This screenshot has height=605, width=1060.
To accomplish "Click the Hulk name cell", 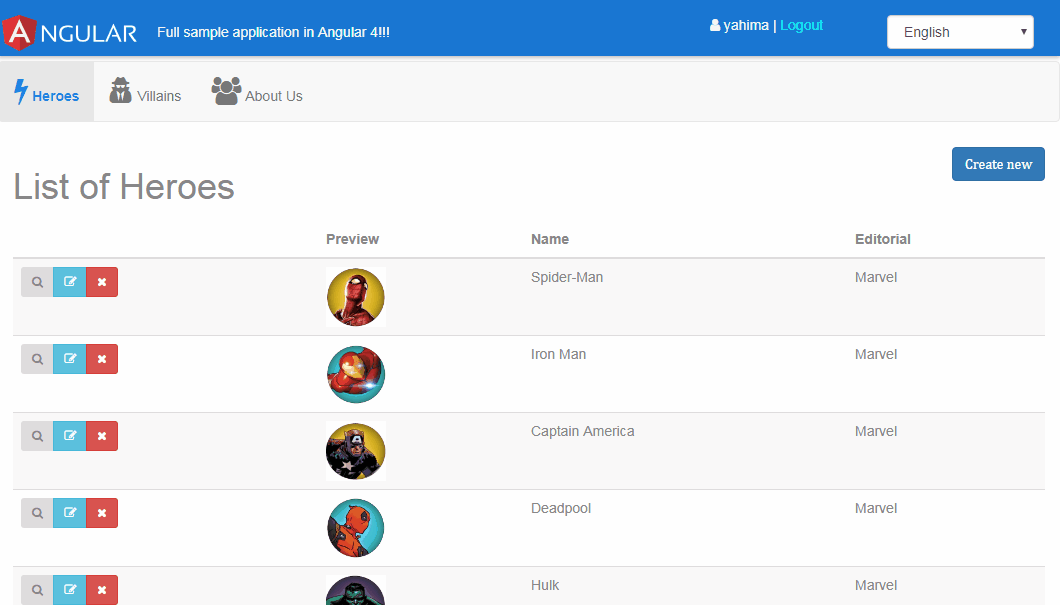I will pos(545,585).
